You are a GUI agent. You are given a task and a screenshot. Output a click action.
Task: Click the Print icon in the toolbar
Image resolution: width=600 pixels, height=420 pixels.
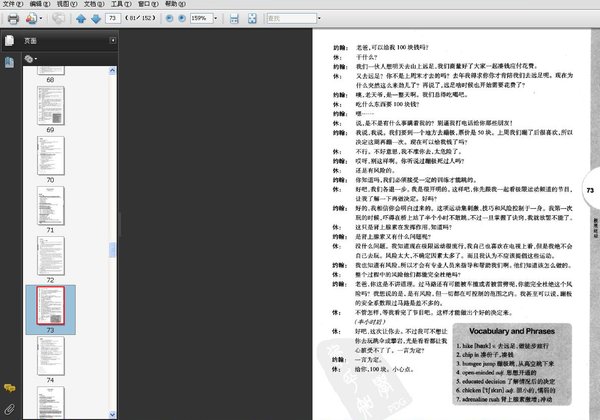tap(13, 18)
